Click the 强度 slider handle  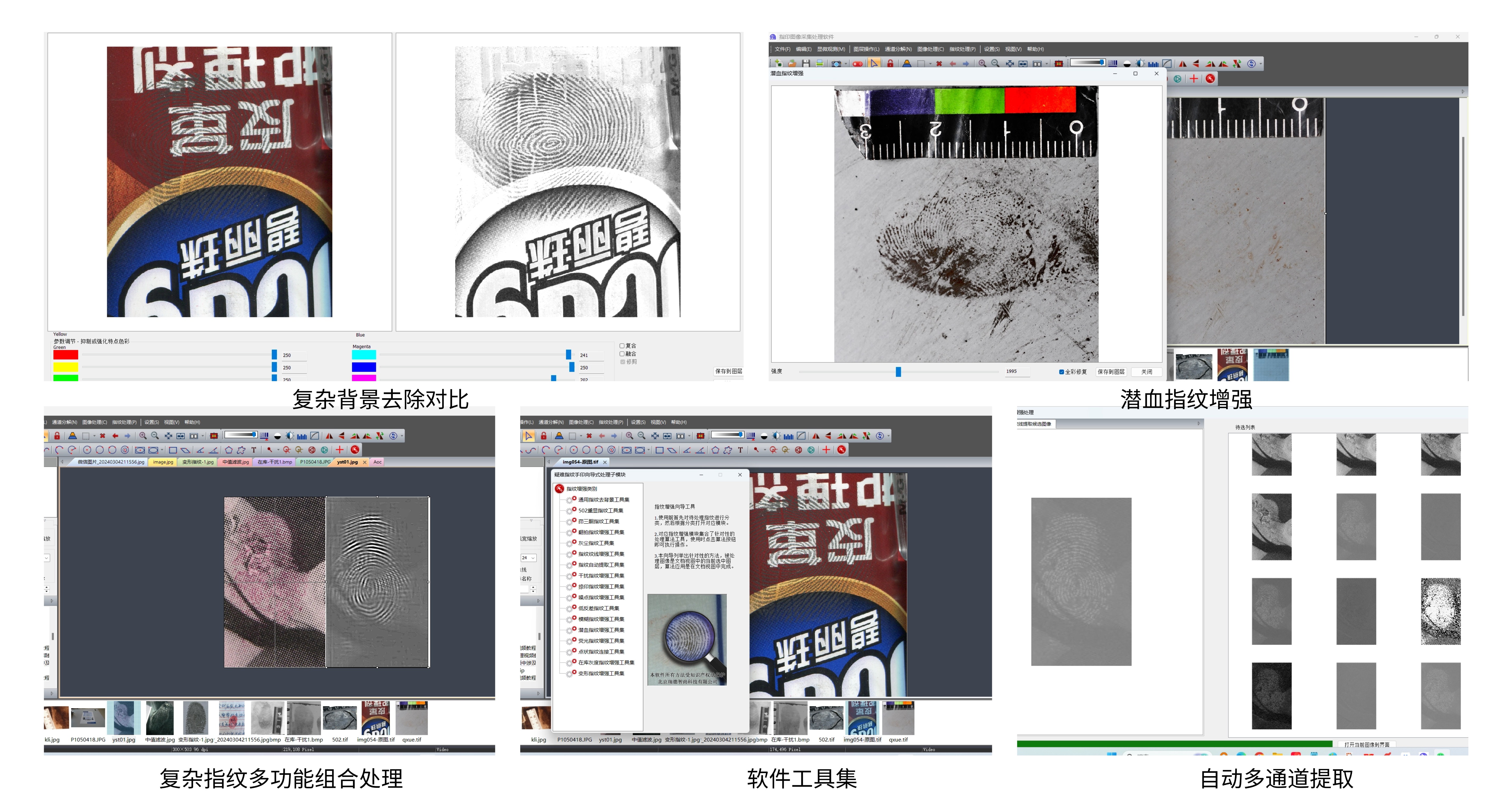pyautogui.click(x=898, y=372)
